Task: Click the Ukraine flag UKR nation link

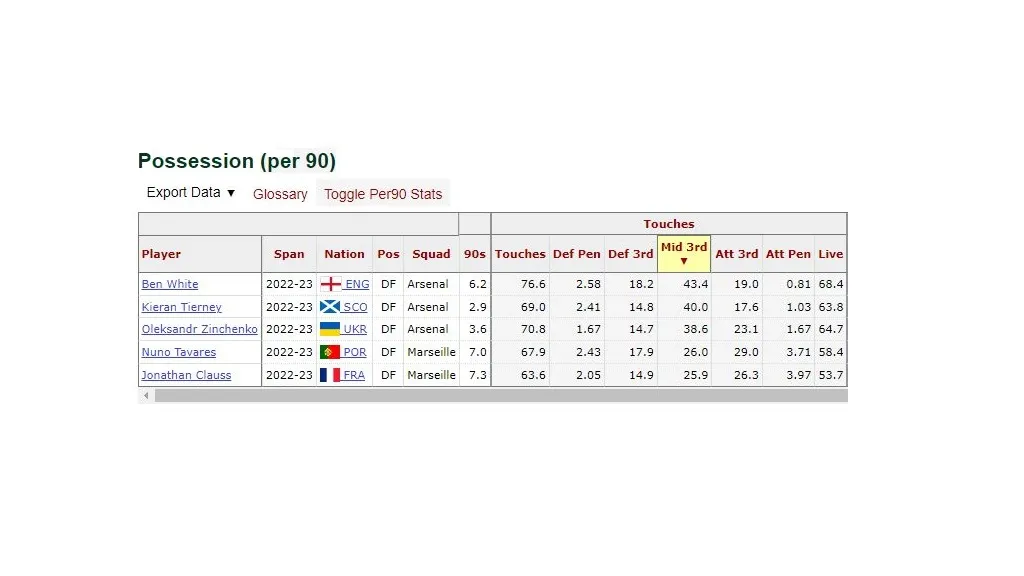Action: (345, 329)
